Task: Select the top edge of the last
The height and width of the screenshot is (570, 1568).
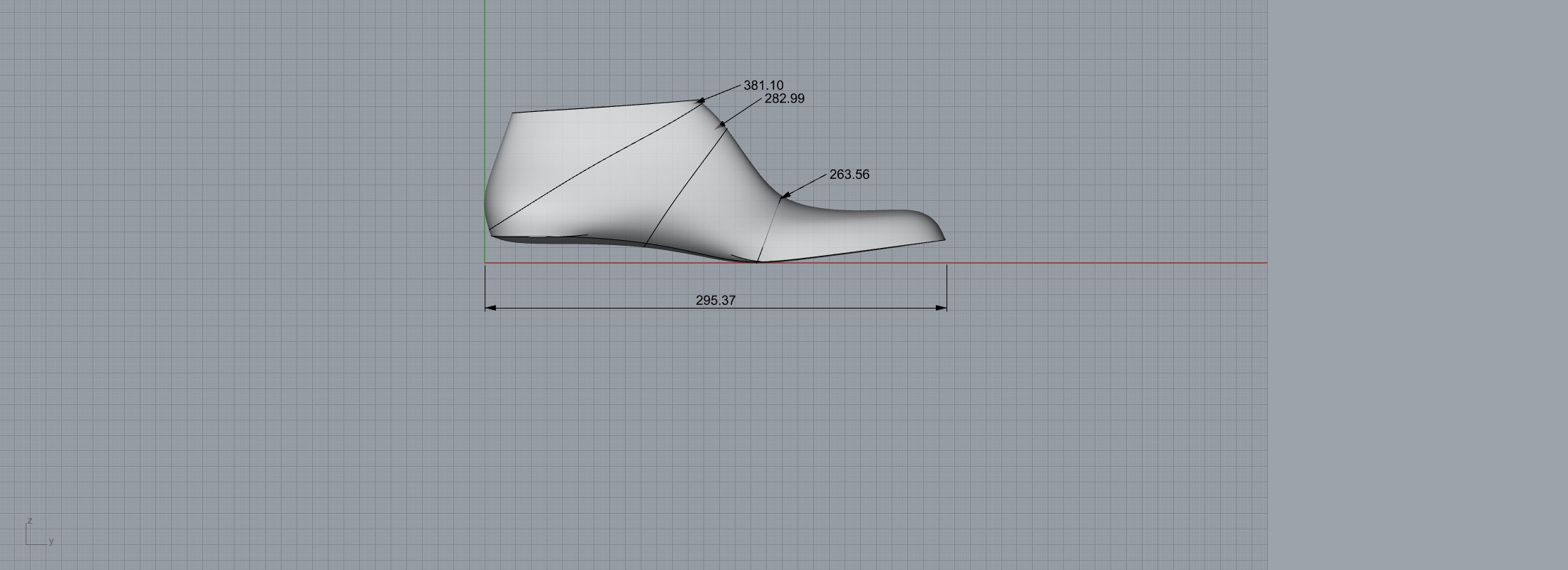Action: 606,107
